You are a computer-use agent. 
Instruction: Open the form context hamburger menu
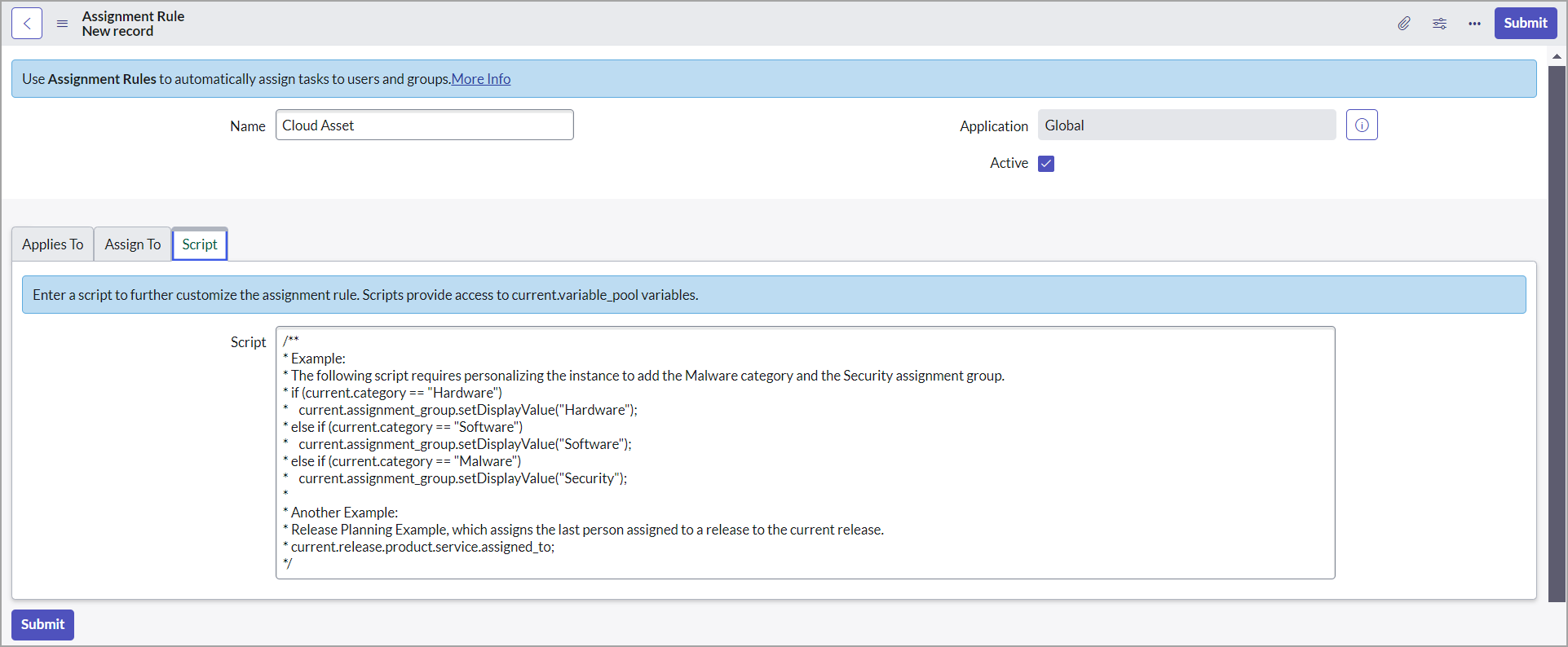coord(62,24)
